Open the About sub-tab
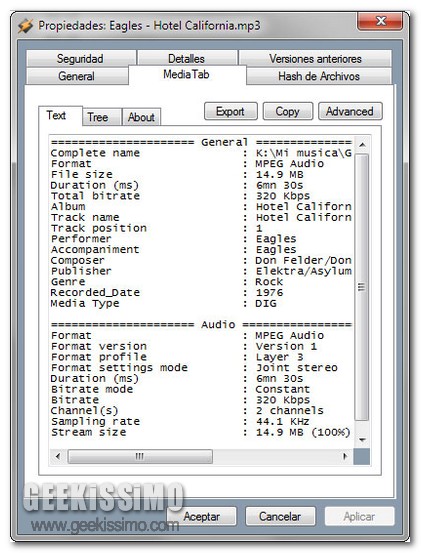 pyautogui.click(x=141, y=117)
